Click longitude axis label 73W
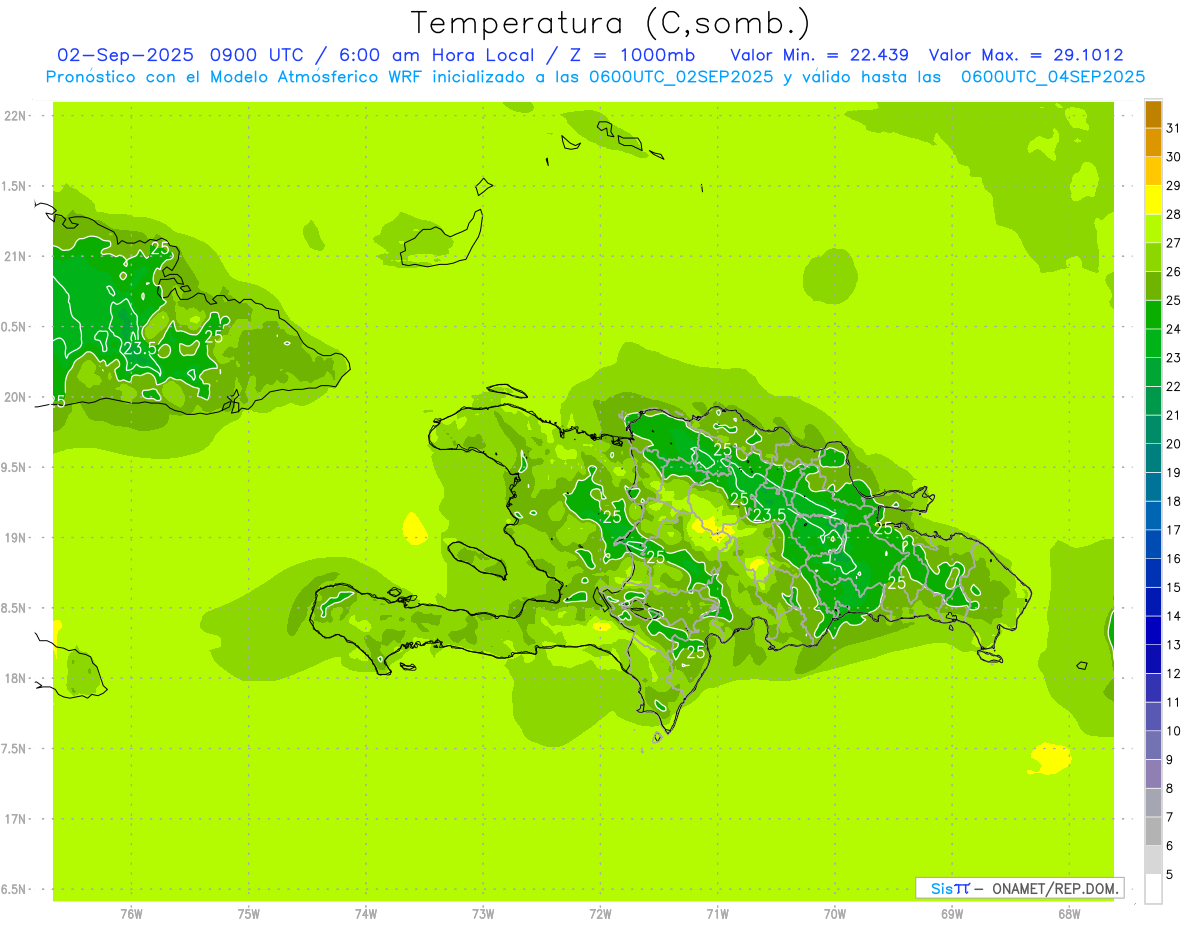 (483, 913)
